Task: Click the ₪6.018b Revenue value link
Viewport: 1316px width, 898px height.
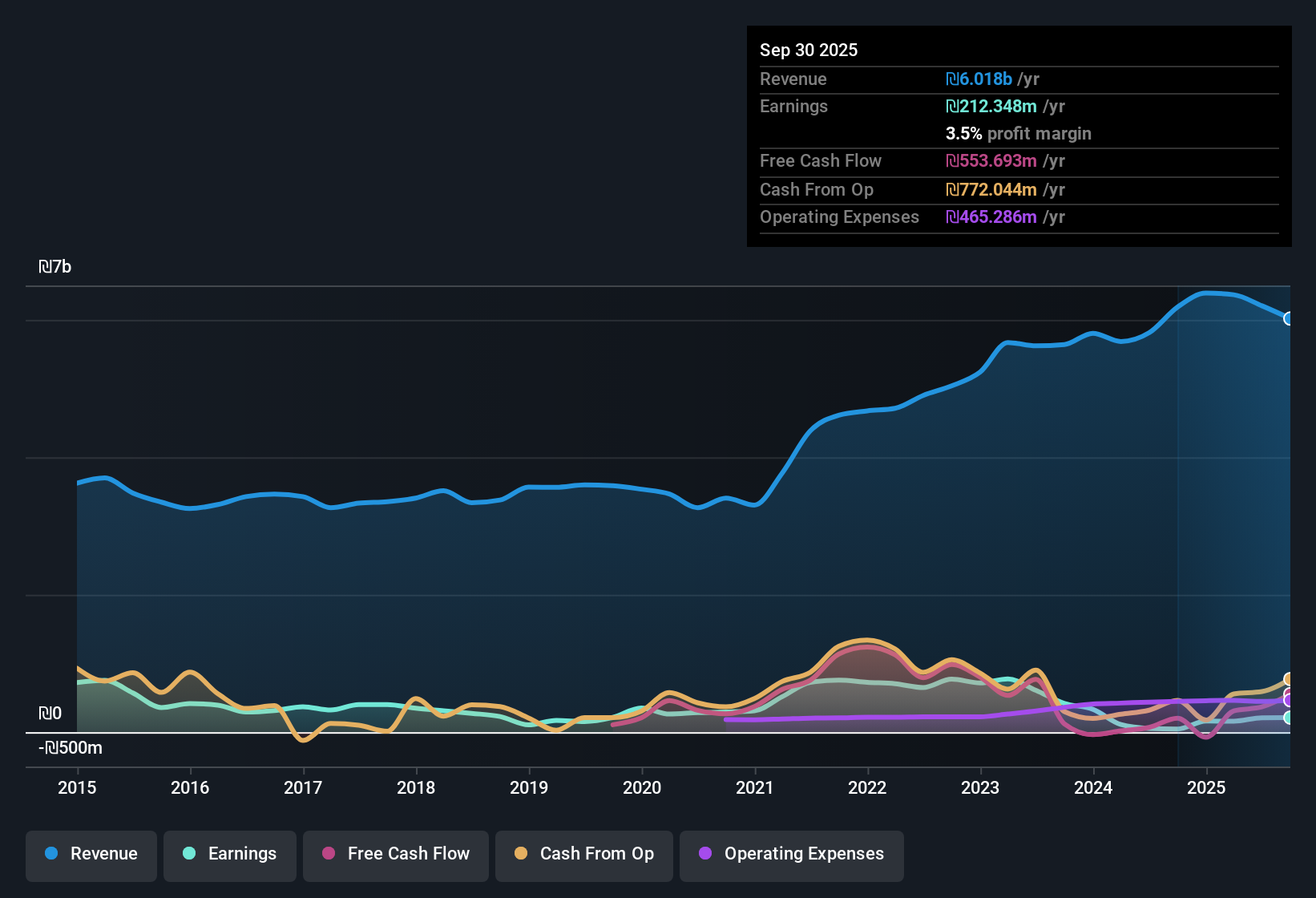Action: coord(979,79)
